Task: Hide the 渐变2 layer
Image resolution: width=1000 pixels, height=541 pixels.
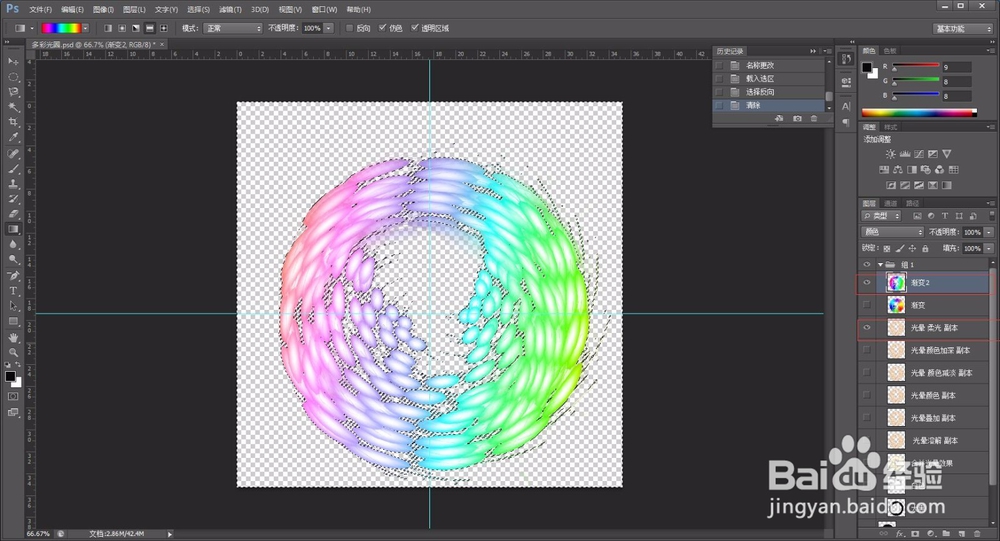Action: click(x=867, y=283)
